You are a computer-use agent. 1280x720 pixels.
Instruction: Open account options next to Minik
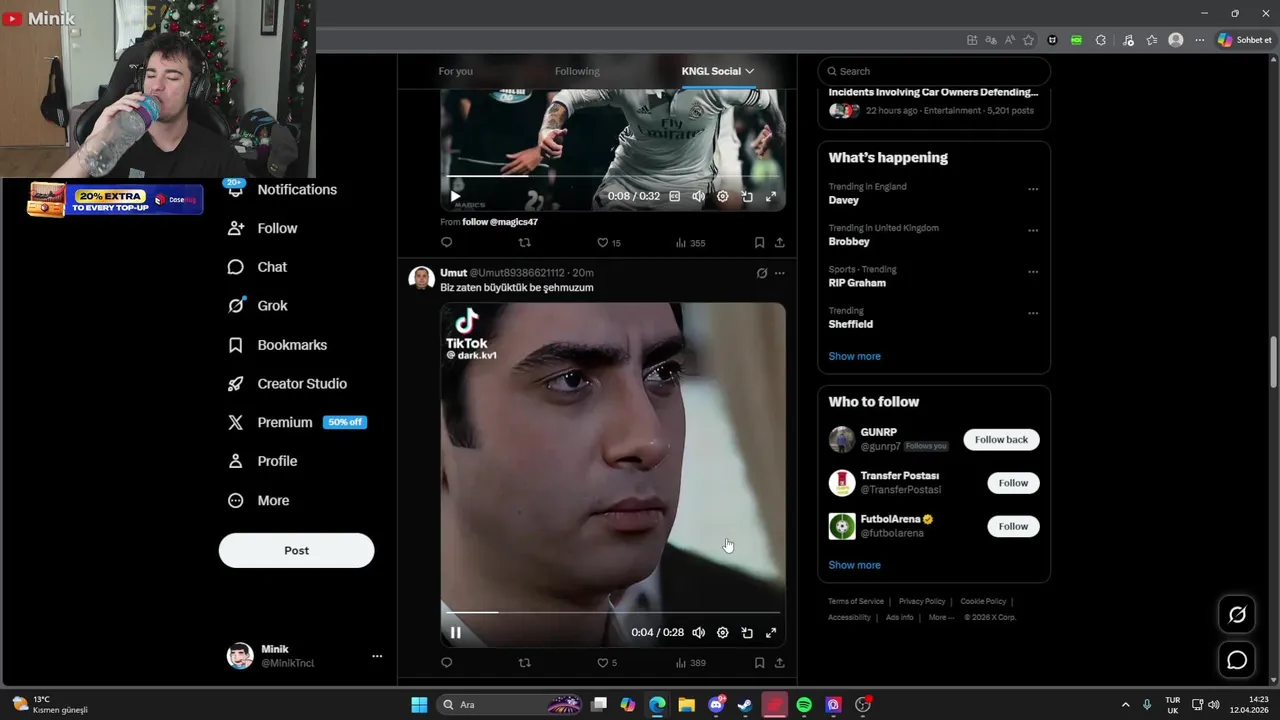tap(377, 656)
